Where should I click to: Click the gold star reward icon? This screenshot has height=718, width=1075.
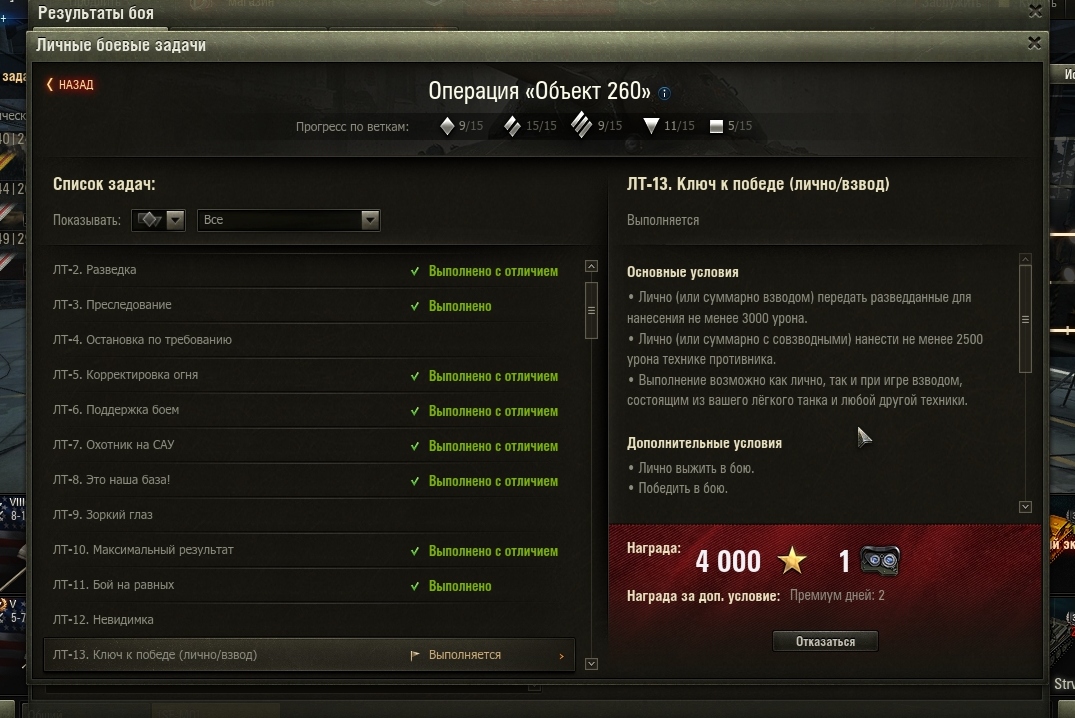pos(792,561)
